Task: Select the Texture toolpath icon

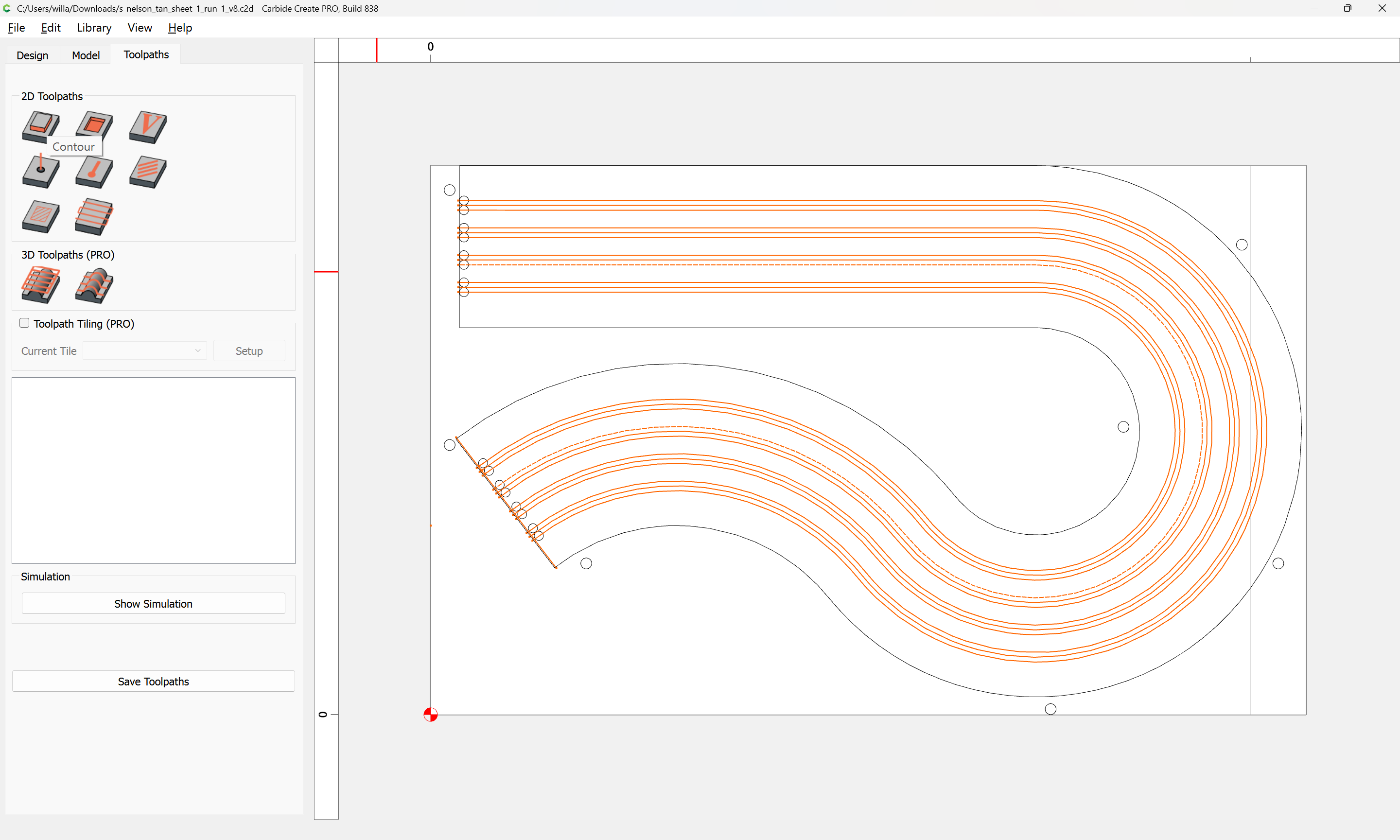Action: (x=148, y=172)
